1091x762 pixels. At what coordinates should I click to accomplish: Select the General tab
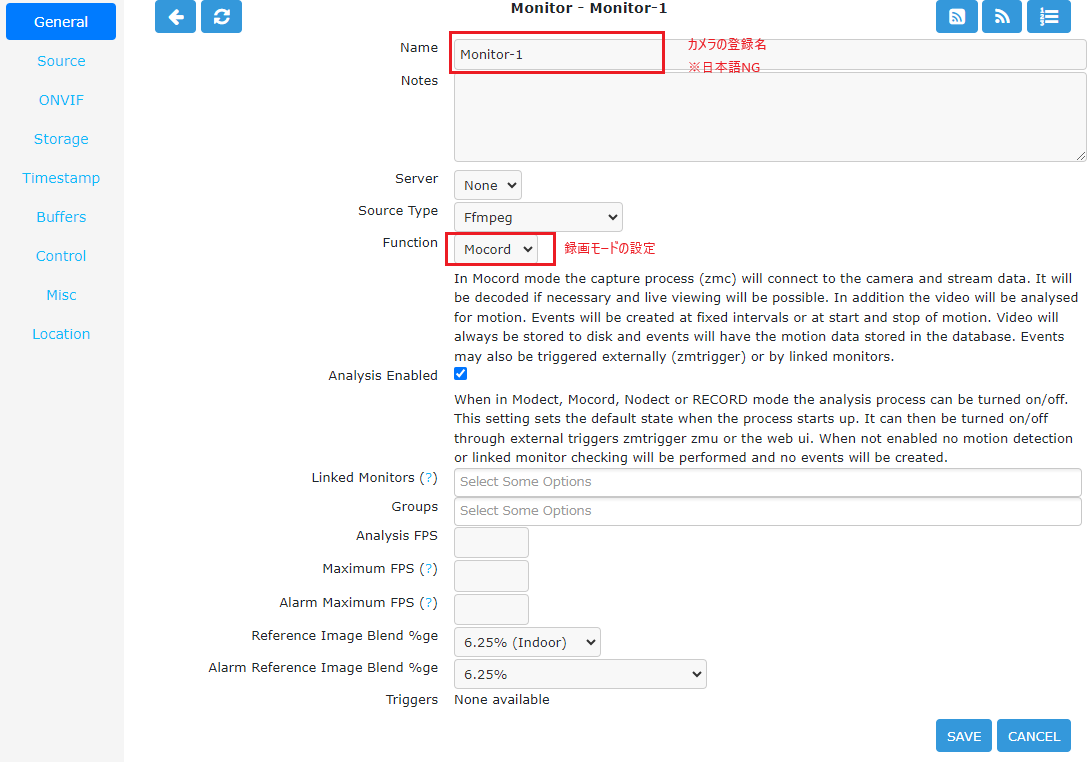pos(61,22)
